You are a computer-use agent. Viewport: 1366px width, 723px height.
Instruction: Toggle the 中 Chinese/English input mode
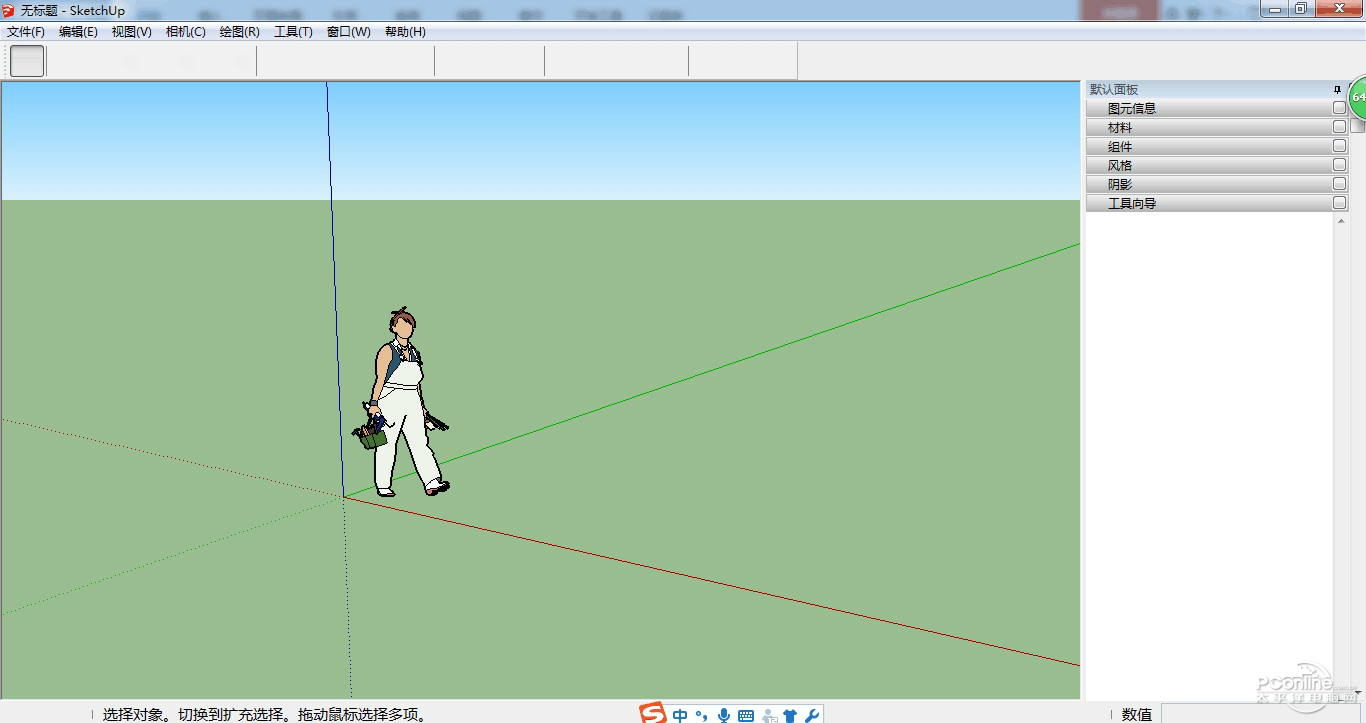pyautogui.click(x=681, y=715)
